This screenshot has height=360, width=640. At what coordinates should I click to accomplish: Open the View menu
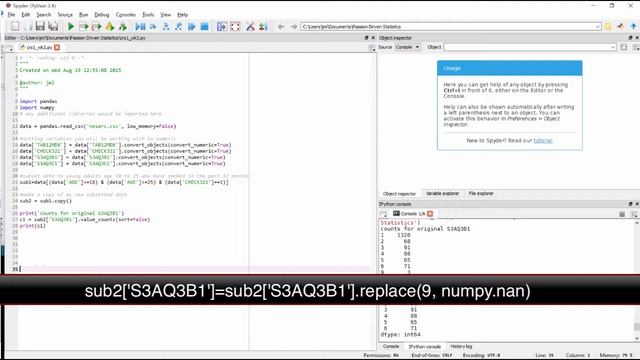(166, 15)
